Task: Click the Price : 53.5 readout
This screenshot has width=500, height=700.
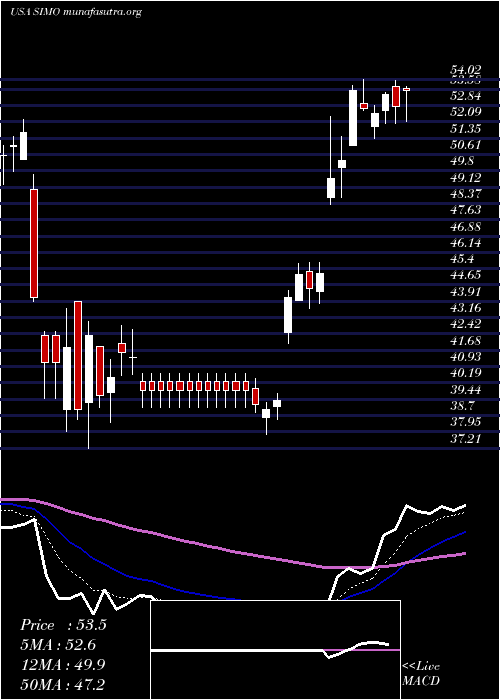Action: pyautogui.click(x=63, y=625)
